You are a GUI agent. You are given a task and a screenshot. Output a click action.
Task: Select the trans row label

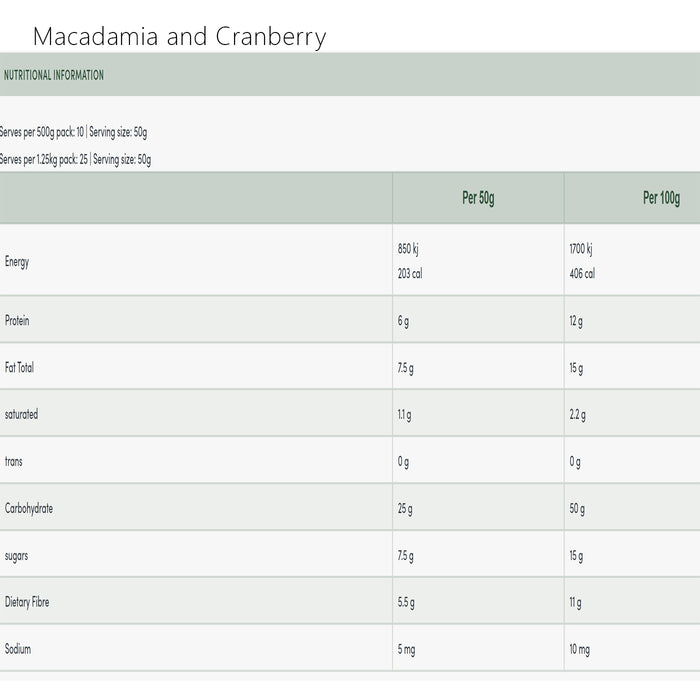point(14,462)
